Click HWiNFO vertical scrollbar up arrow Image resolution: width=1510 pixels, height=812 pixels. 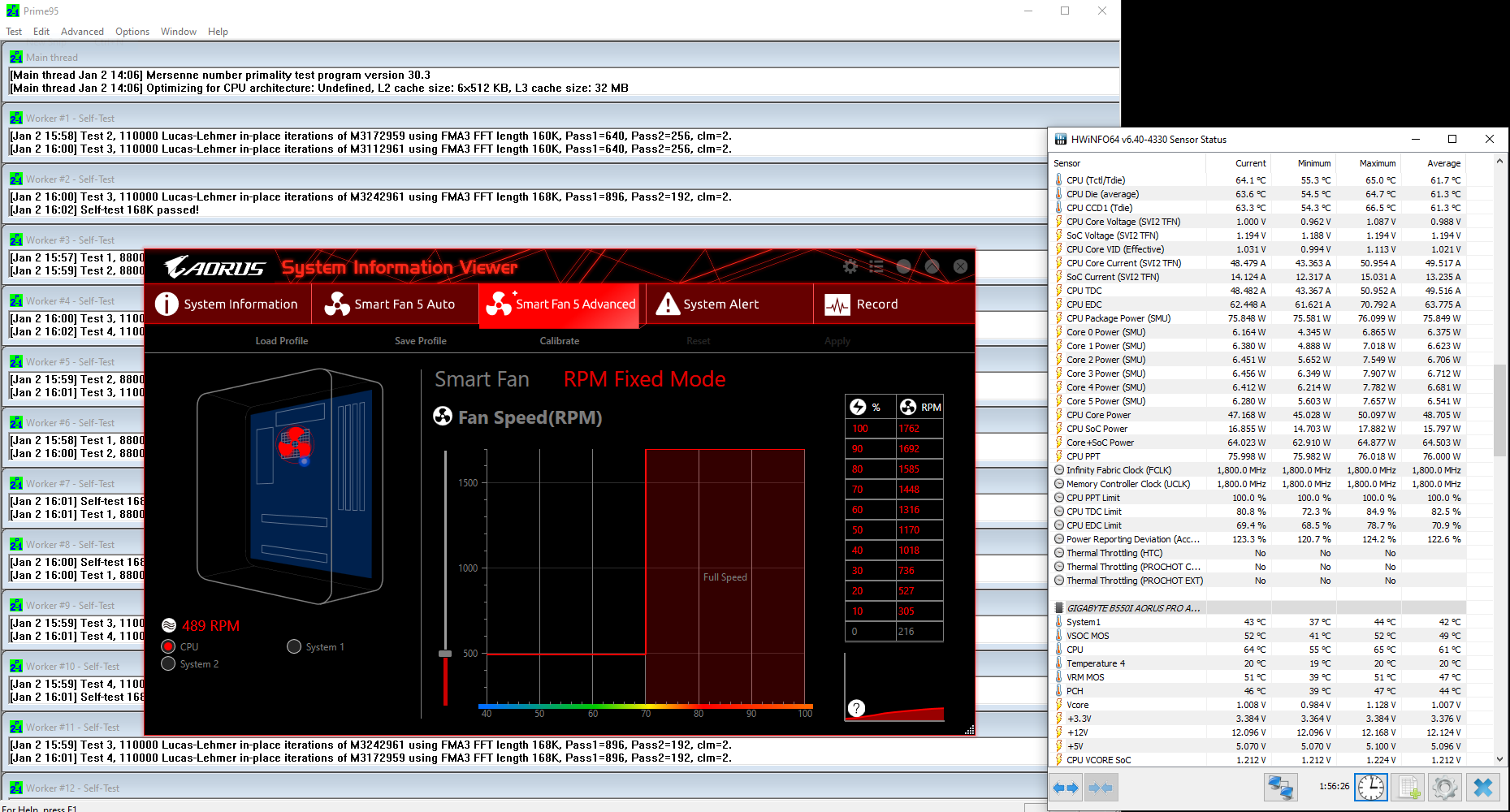click(1499, 162)
